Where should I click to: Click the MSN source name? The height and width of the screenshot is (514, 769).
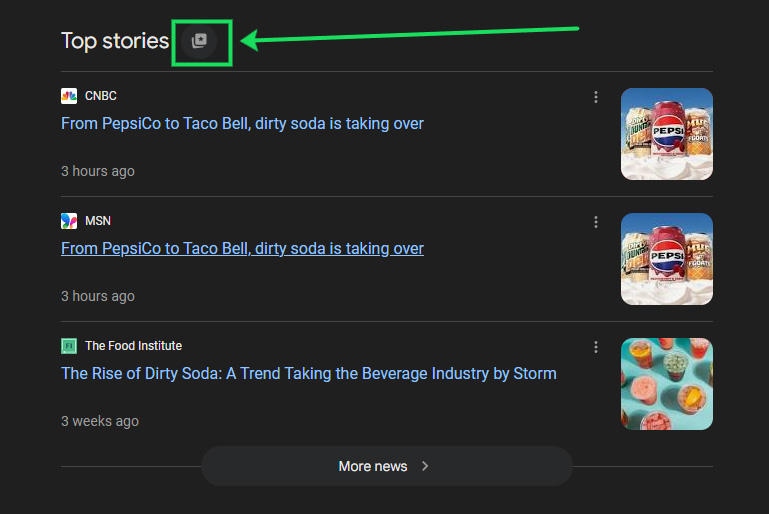(x=98, y=221)
